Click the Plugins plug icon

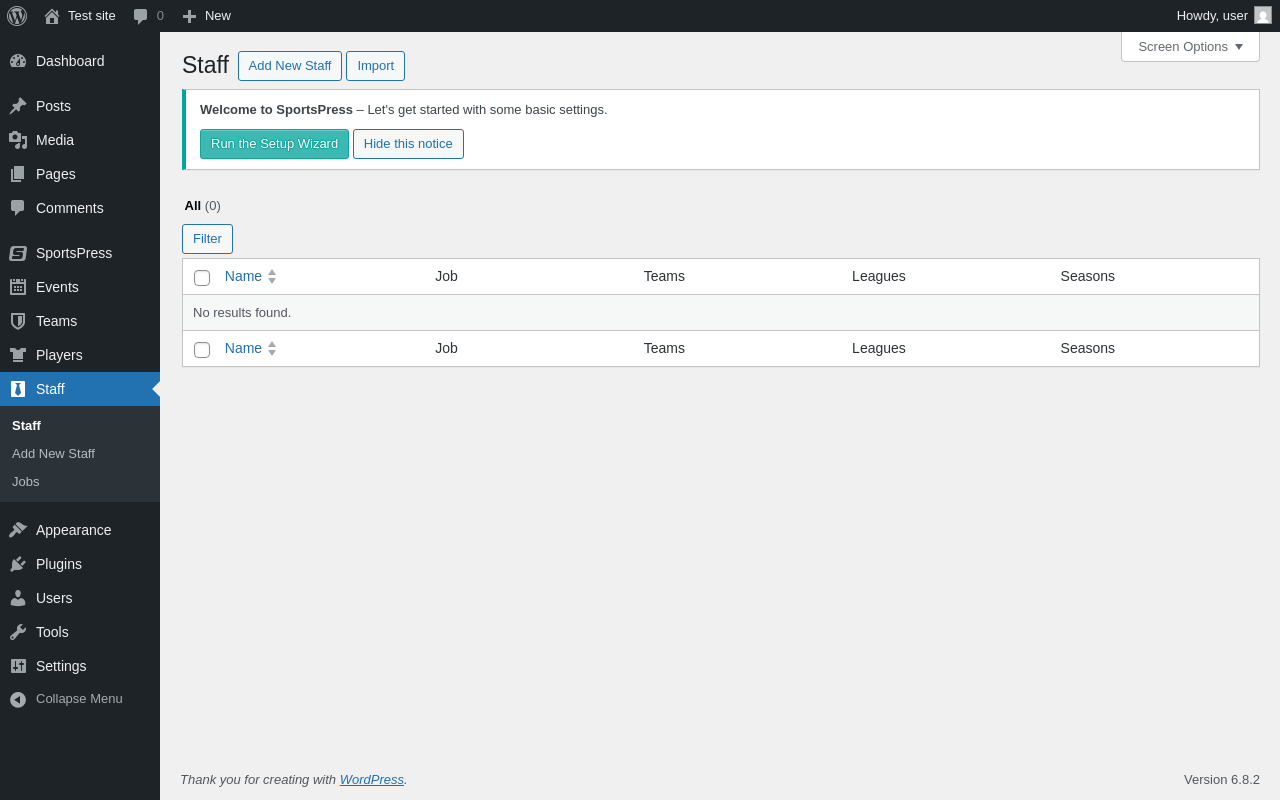[18, 564]
